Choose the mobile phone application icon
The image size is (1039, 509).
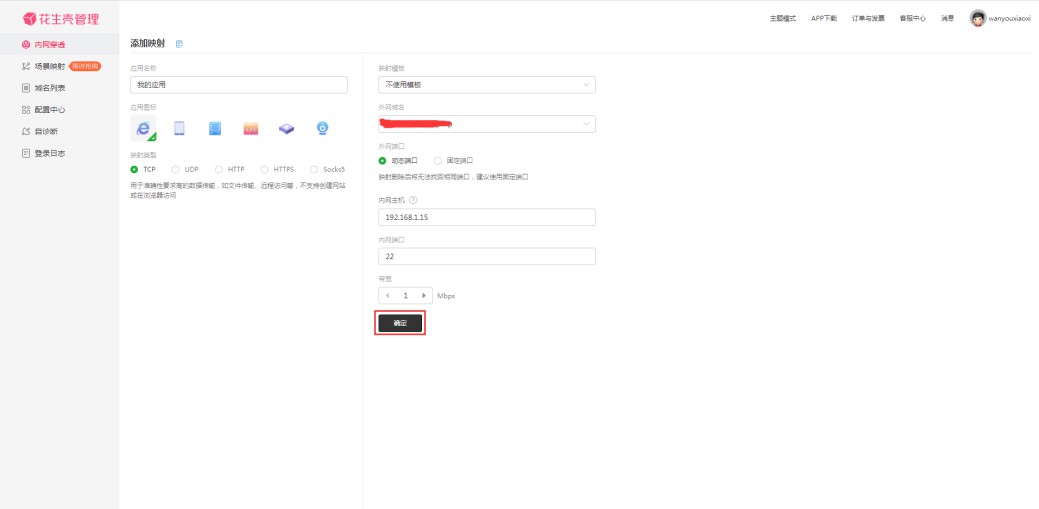pyautogui.click(x=179, y=128)
